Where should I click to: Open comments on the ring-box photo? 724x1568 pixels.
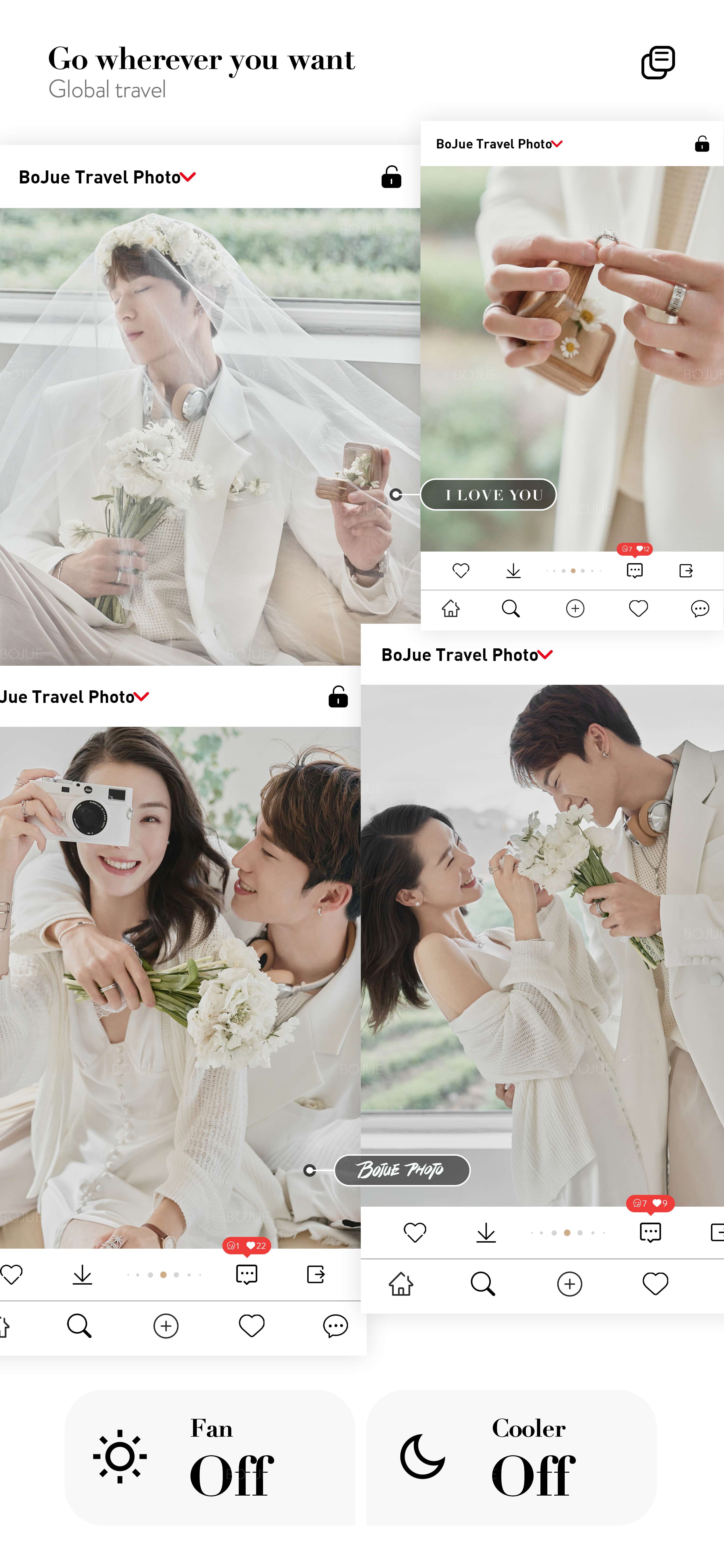634,570
